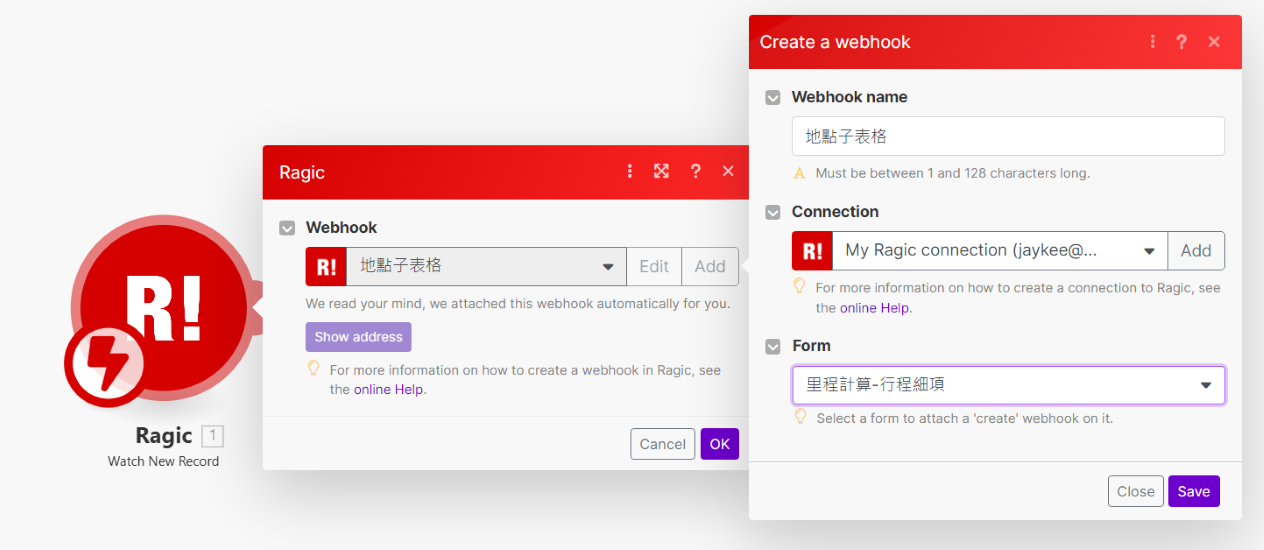Expand the Ragic panel with fullscreen icon
The height and width of the screenshot is (550, 1264).
(x=661, y=171)
